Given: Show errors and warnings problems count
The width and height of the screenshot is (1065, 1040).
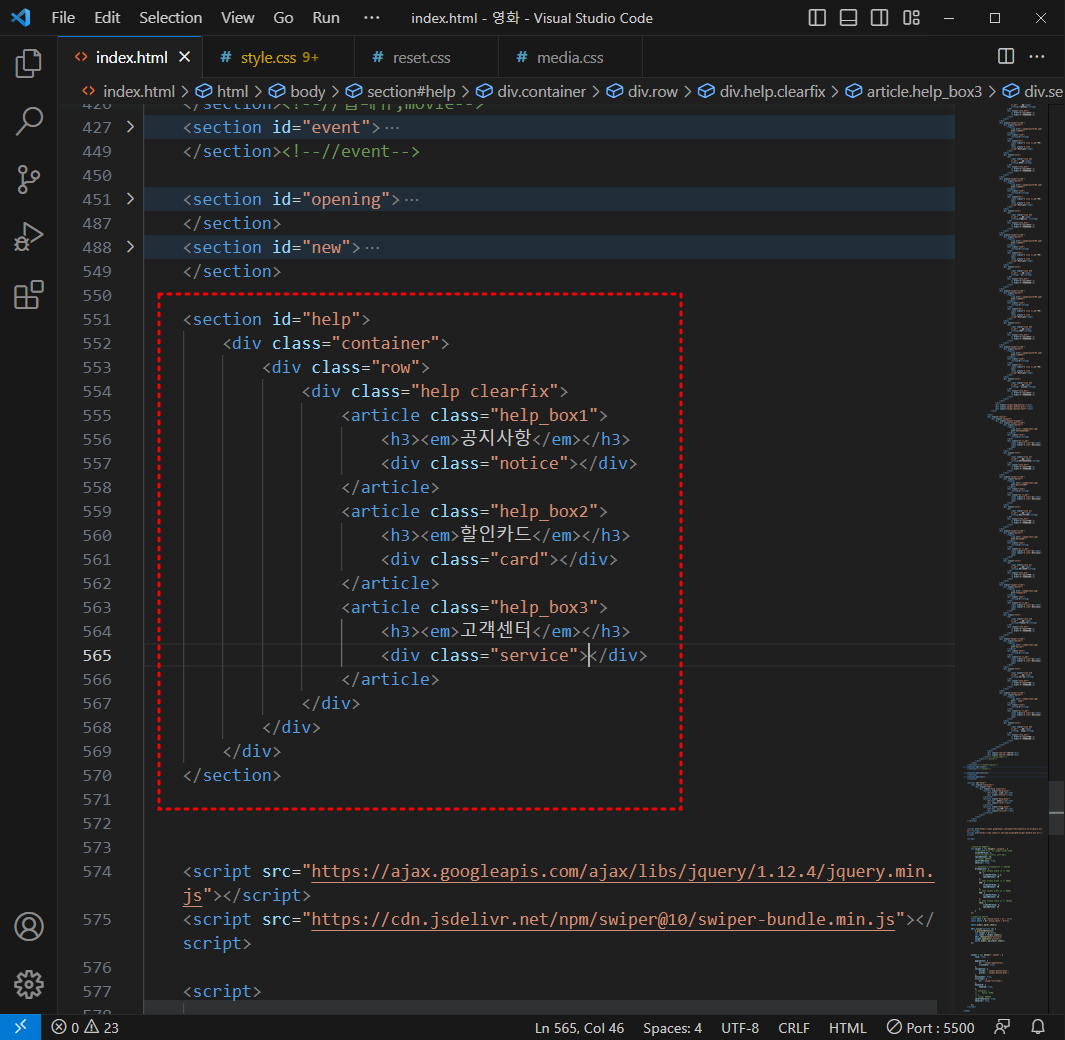Looking at the screenshot, I should click(x=86, y=1028).
